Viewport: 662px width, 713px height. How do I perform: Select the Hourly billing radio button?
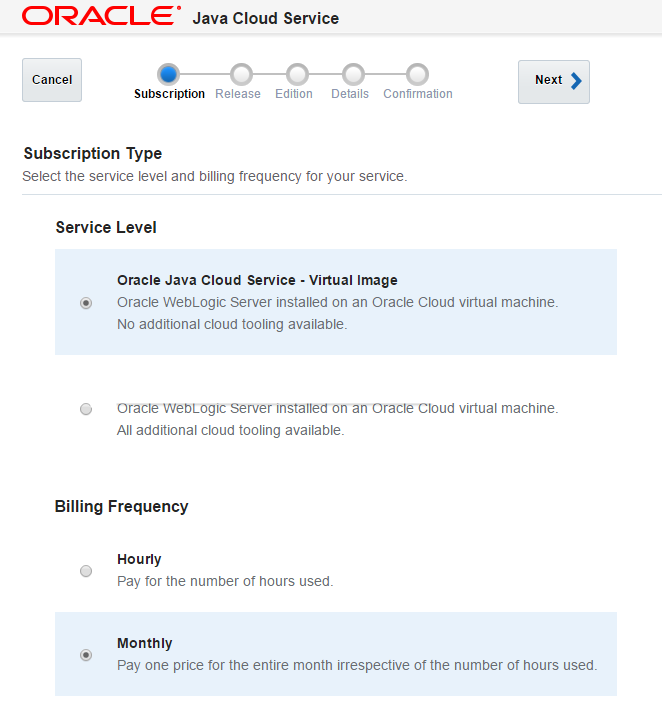(86, 571)
